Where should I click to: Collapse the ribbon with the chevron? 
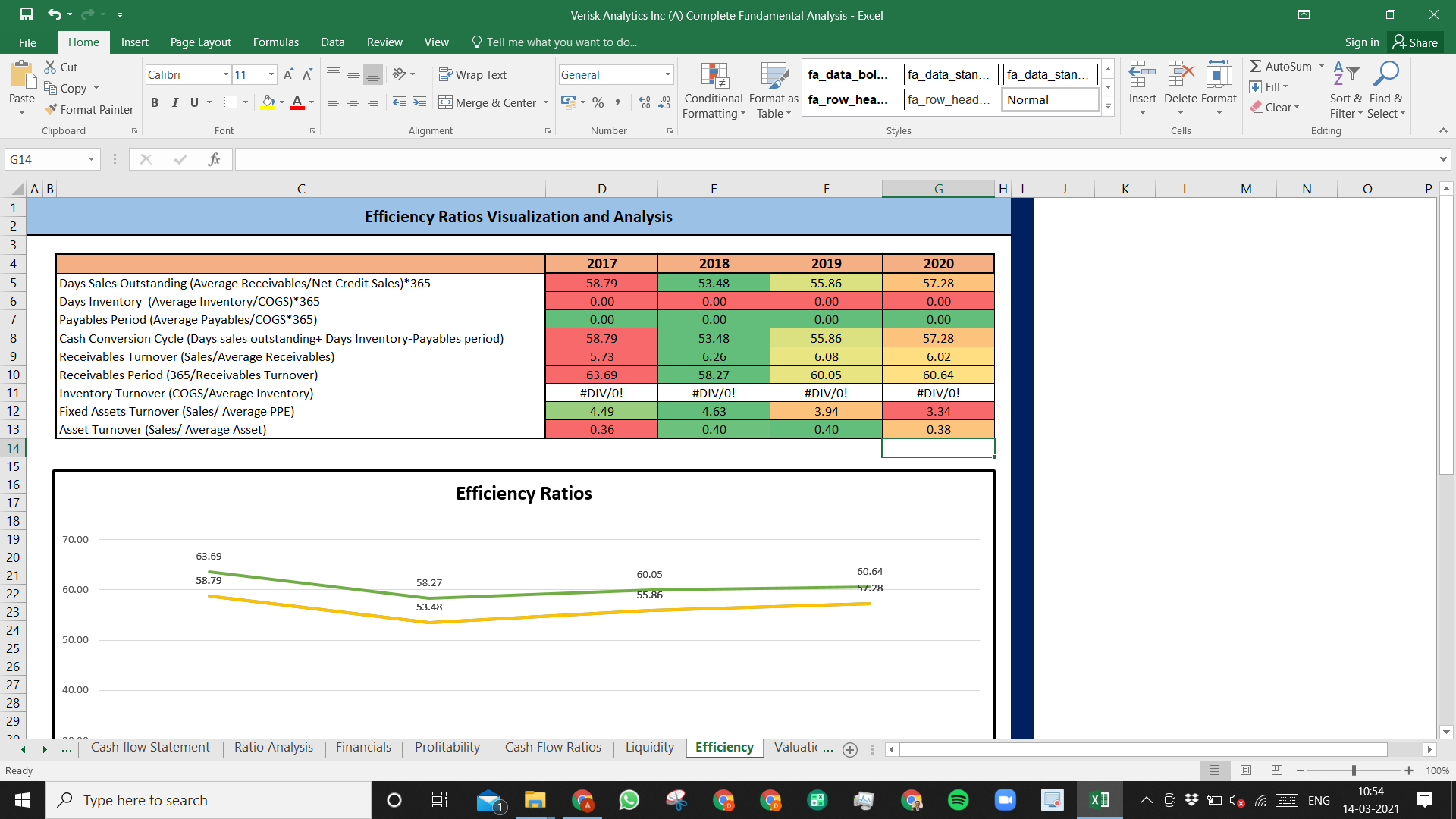pyautogui.click(x=1442, y=130)
